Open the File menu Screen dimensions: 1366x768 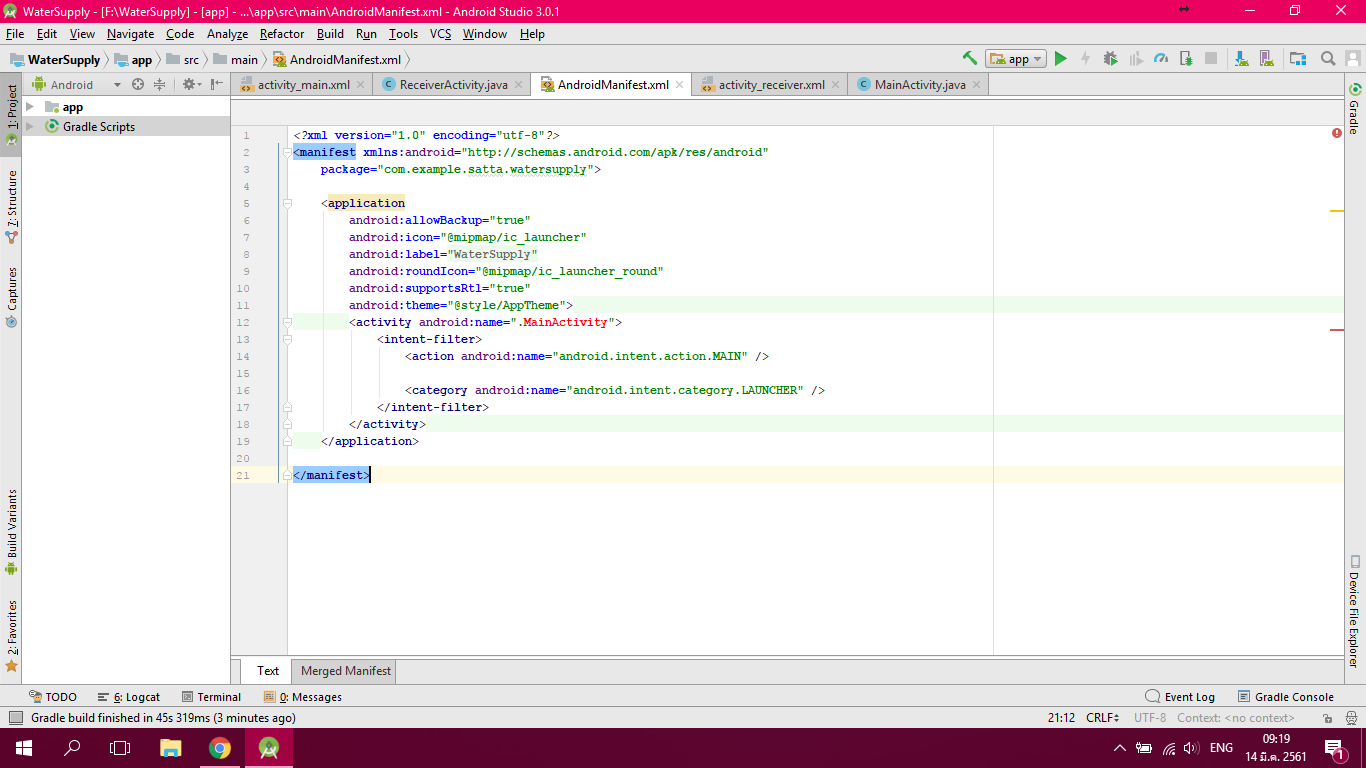click(15, 34)
